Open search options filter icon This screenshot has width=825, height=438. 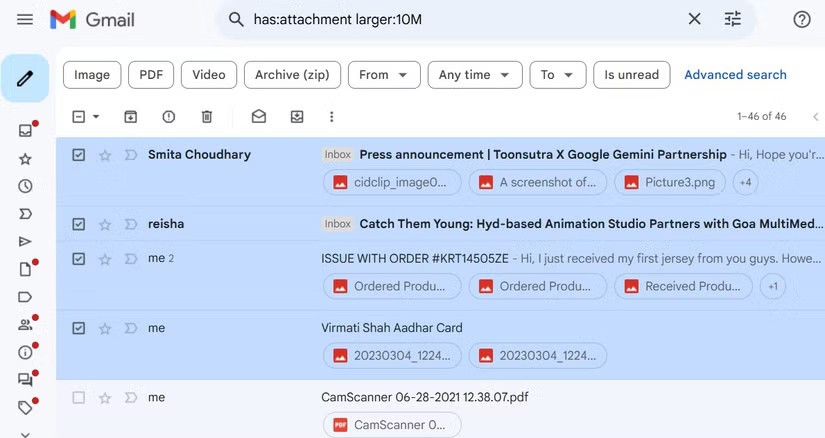pos(733,19)
